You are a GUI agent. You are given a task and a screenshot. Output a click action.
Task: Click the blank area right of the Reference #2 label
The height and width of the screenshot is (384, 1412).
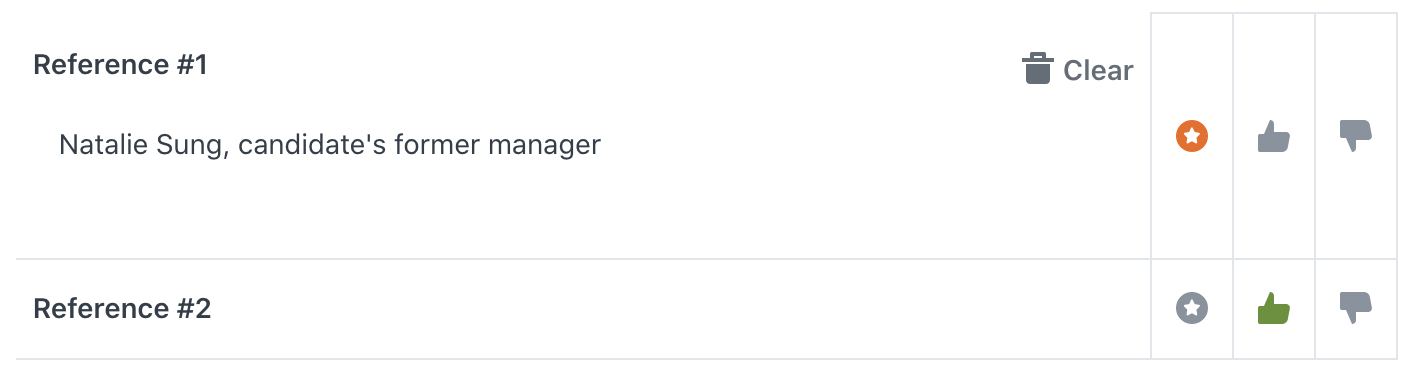click(680, 308)
